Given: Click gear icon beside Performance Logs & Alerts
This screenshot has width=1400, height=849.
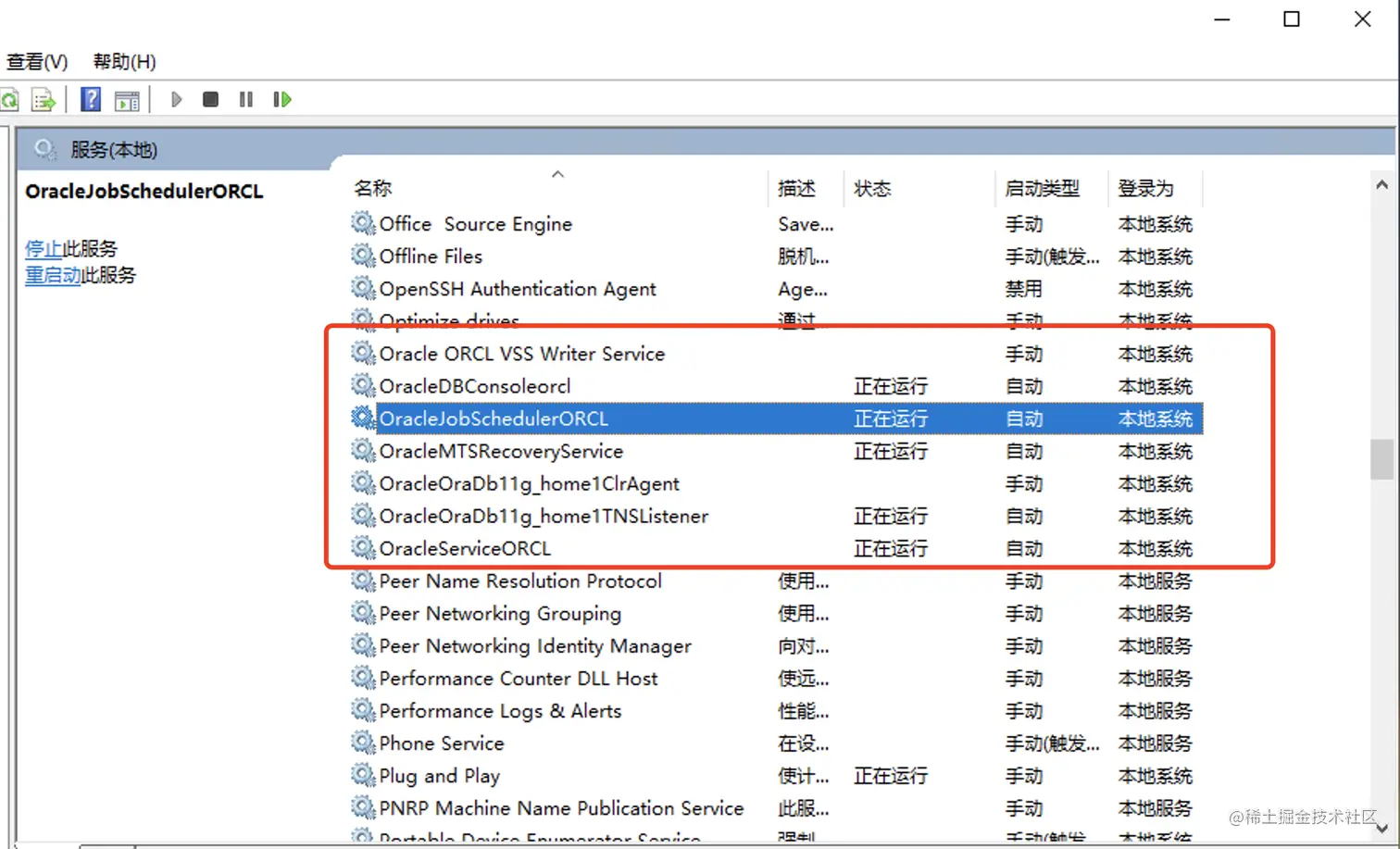Looking at the screenshot, I should pos(363,710).
